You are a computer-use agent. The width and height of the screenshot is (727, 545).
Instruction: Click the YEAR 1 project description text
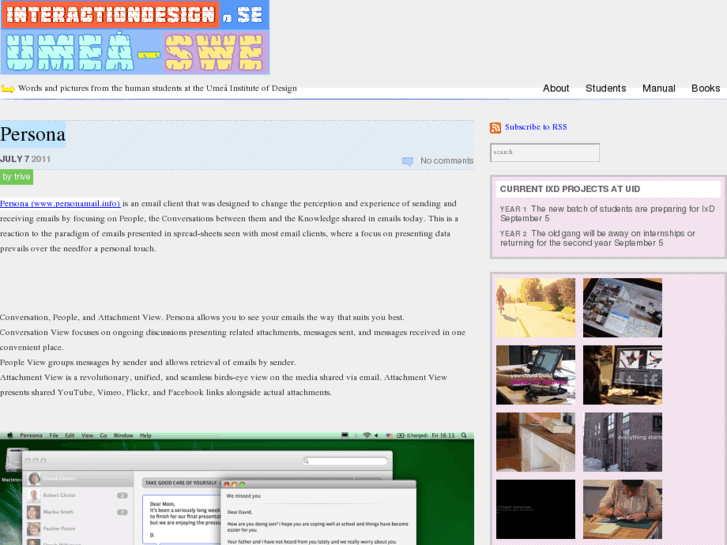tap(607, 213)
